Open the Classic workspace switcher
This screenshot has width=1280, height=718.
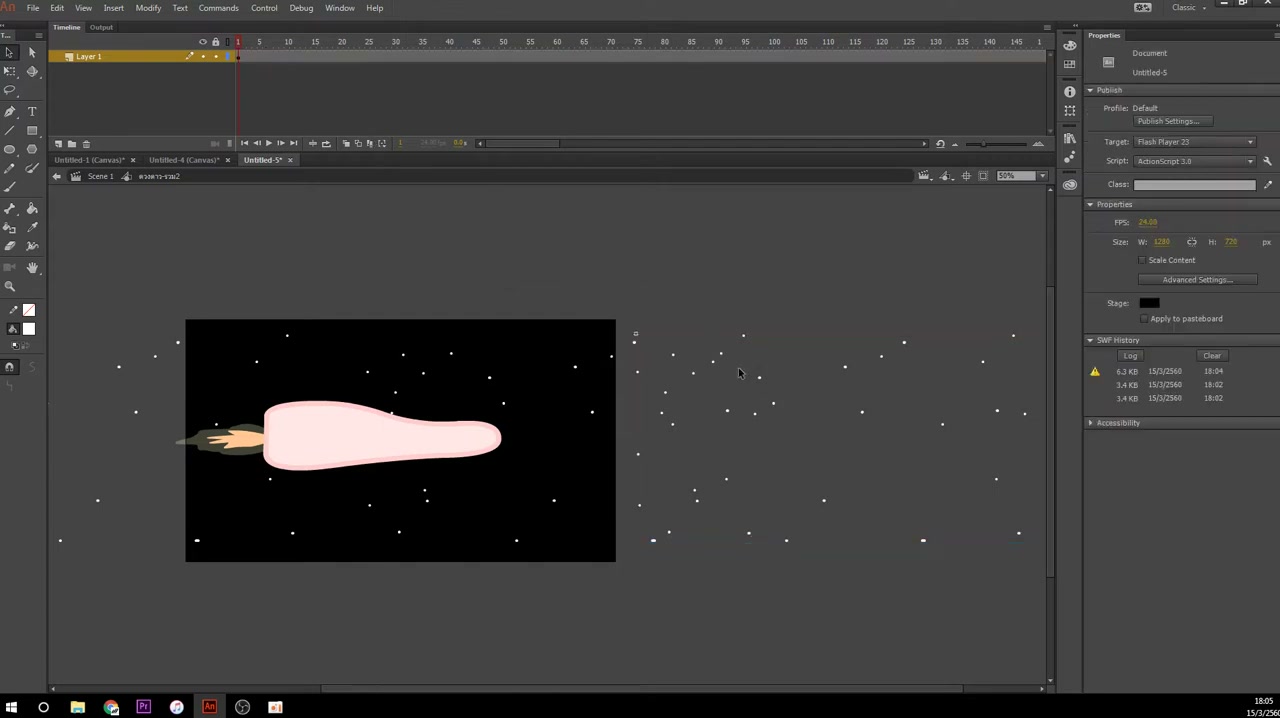coord(1190,8)
